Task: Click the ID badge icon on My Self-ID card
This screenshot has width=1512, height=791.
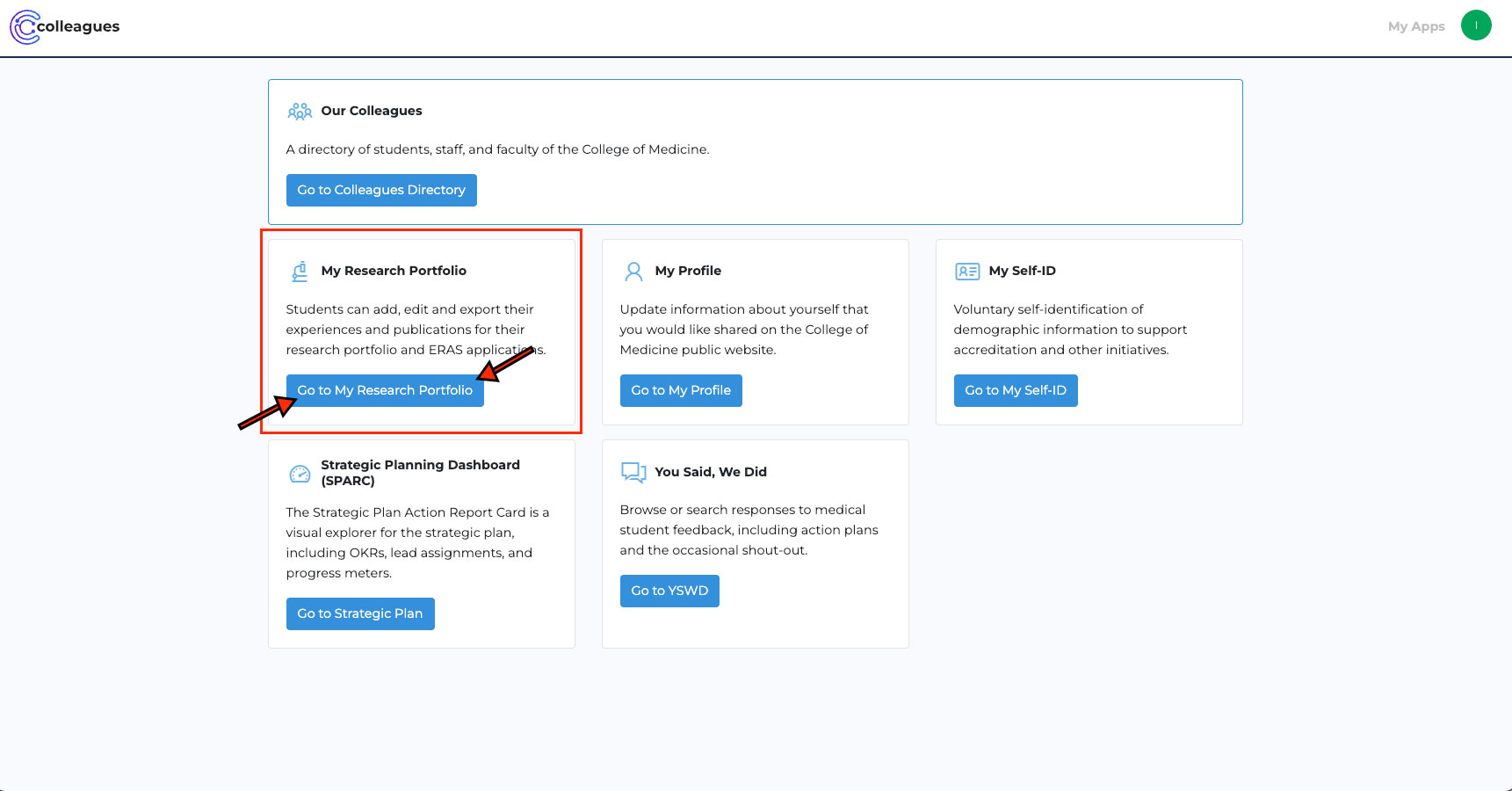Action: pos(966,271)
